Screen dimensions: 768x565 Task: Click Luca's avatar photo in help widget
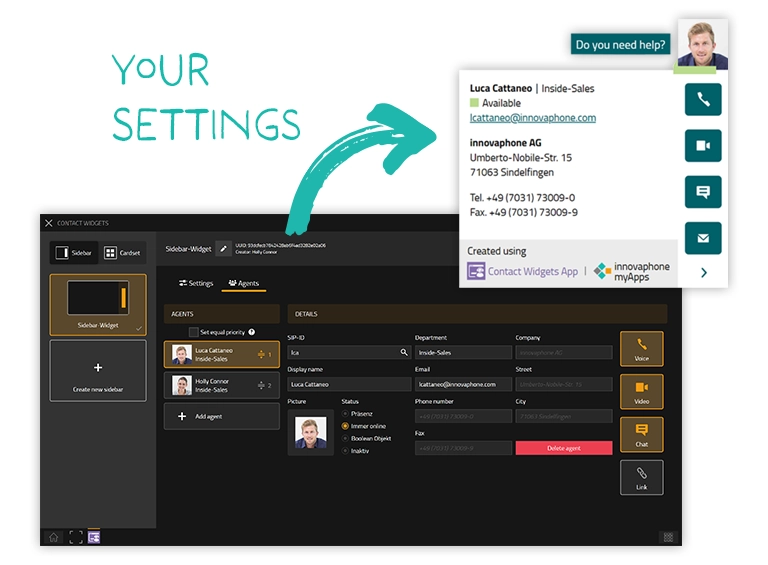(x=702, y=45)
